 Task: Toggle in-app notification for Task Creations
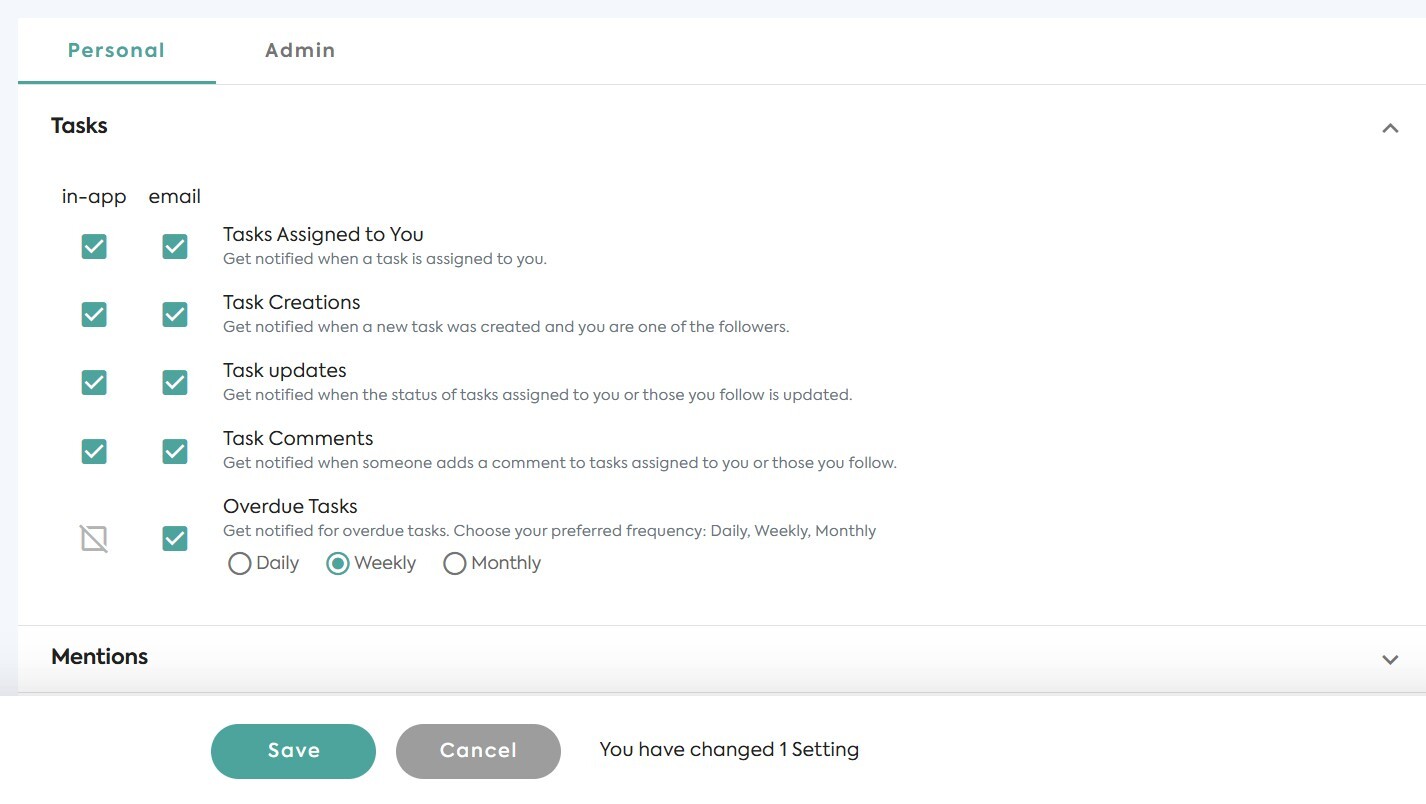94,315
